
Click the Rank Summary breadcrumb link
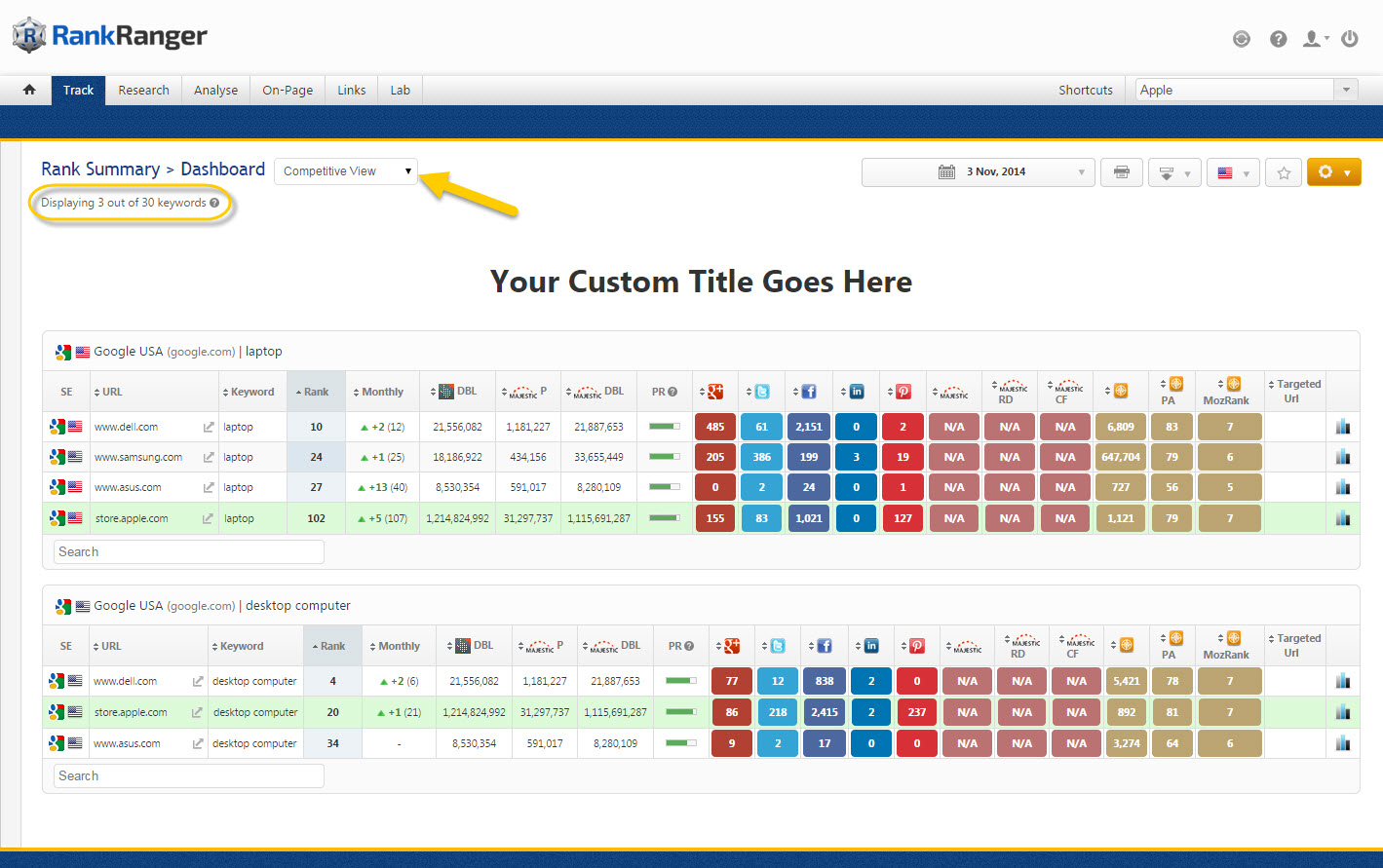(100, 170)
